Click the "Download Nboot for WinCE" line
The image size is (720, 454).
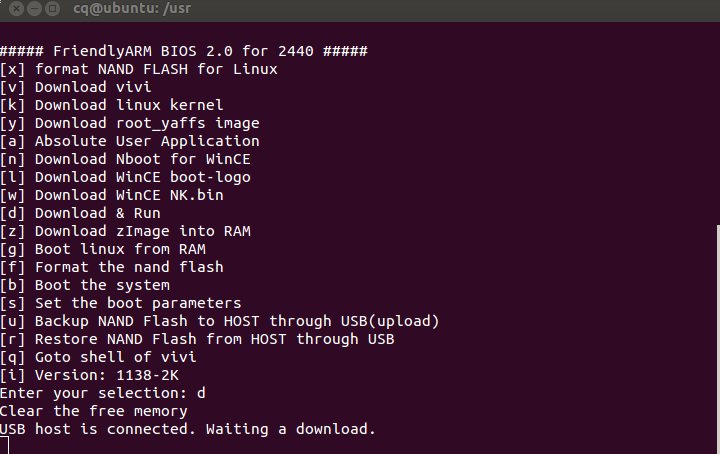point(129,159)
